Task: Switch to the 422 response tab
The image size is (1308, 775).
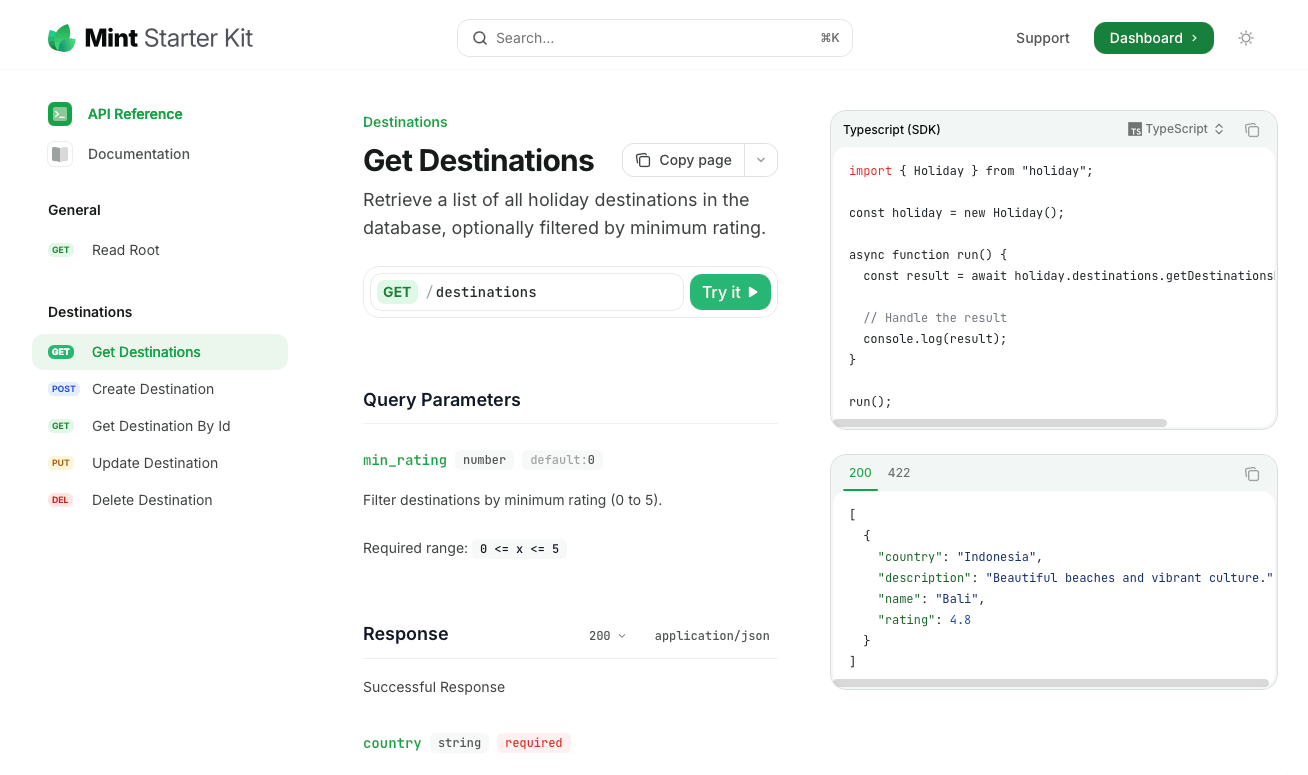Action: 898,473
